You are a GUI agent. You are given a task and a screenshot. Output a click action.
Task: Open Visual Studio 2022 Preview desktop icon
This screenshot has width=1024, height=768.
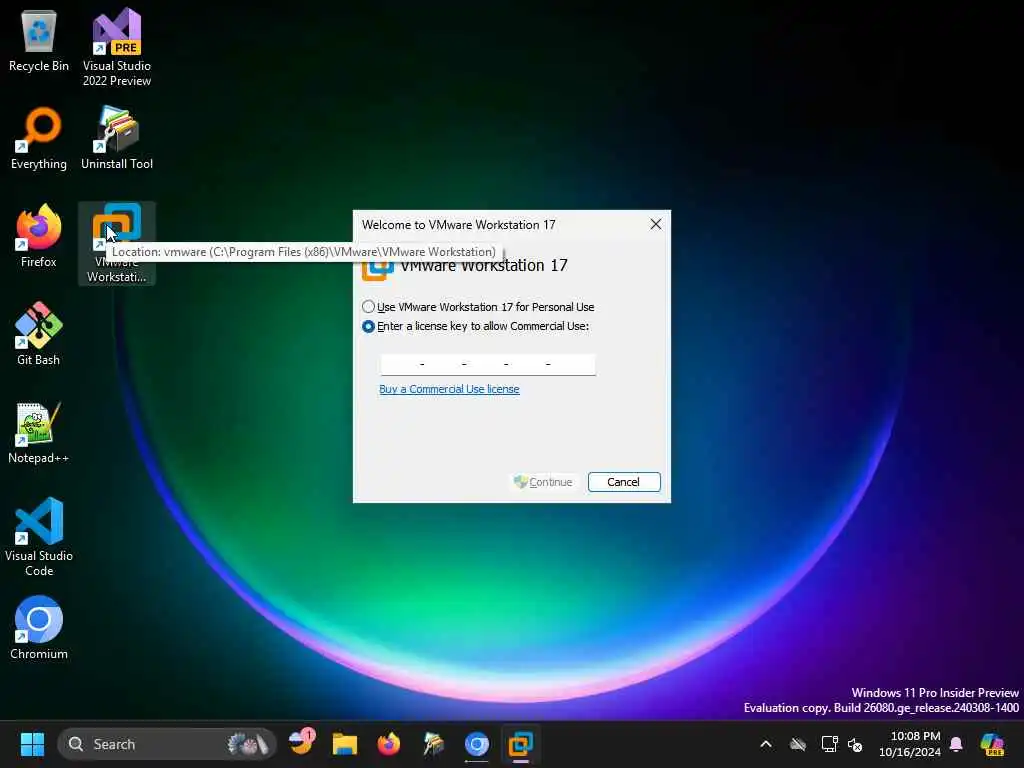tap(117, 47)
